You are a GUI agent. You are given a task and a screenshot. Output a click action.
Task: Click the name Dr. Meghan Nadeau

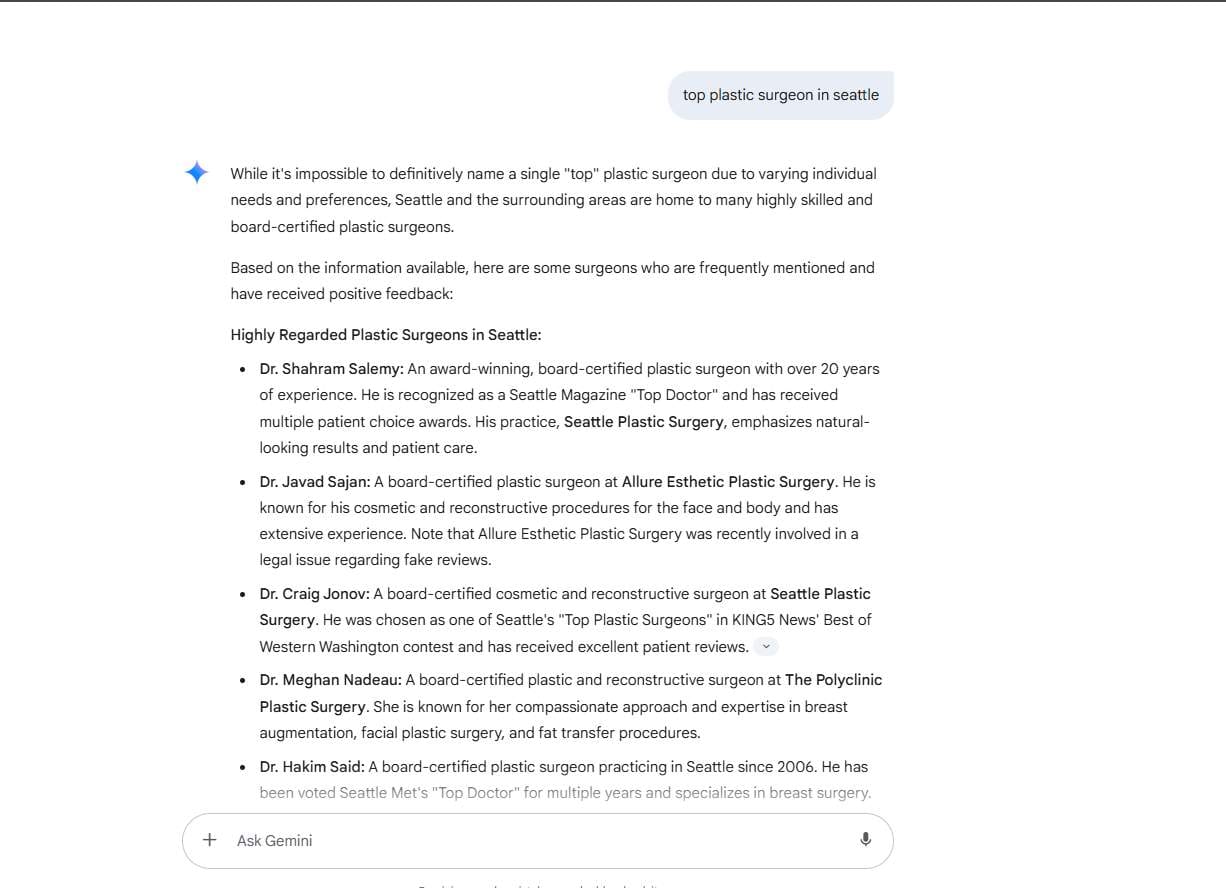pos(330,680)
